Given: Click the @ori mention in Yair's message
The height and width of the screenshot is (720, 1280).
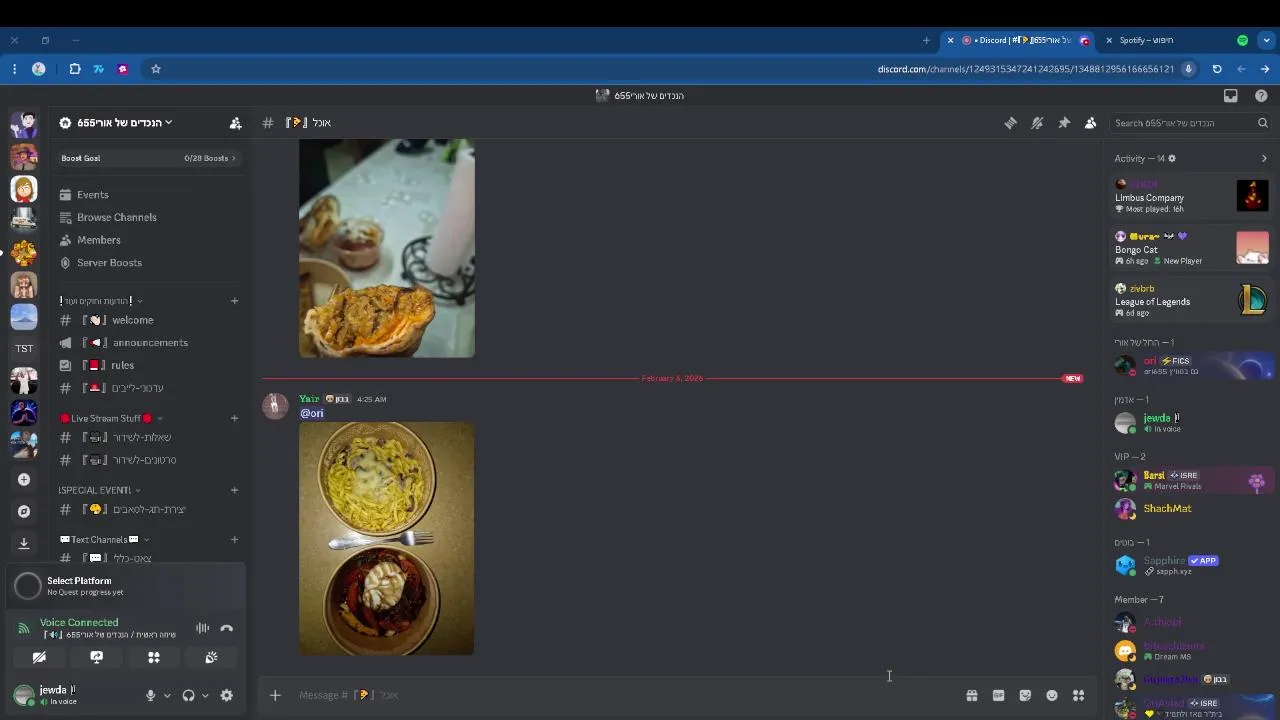Looking at the screenshot, I should click(x=312, y=413).
